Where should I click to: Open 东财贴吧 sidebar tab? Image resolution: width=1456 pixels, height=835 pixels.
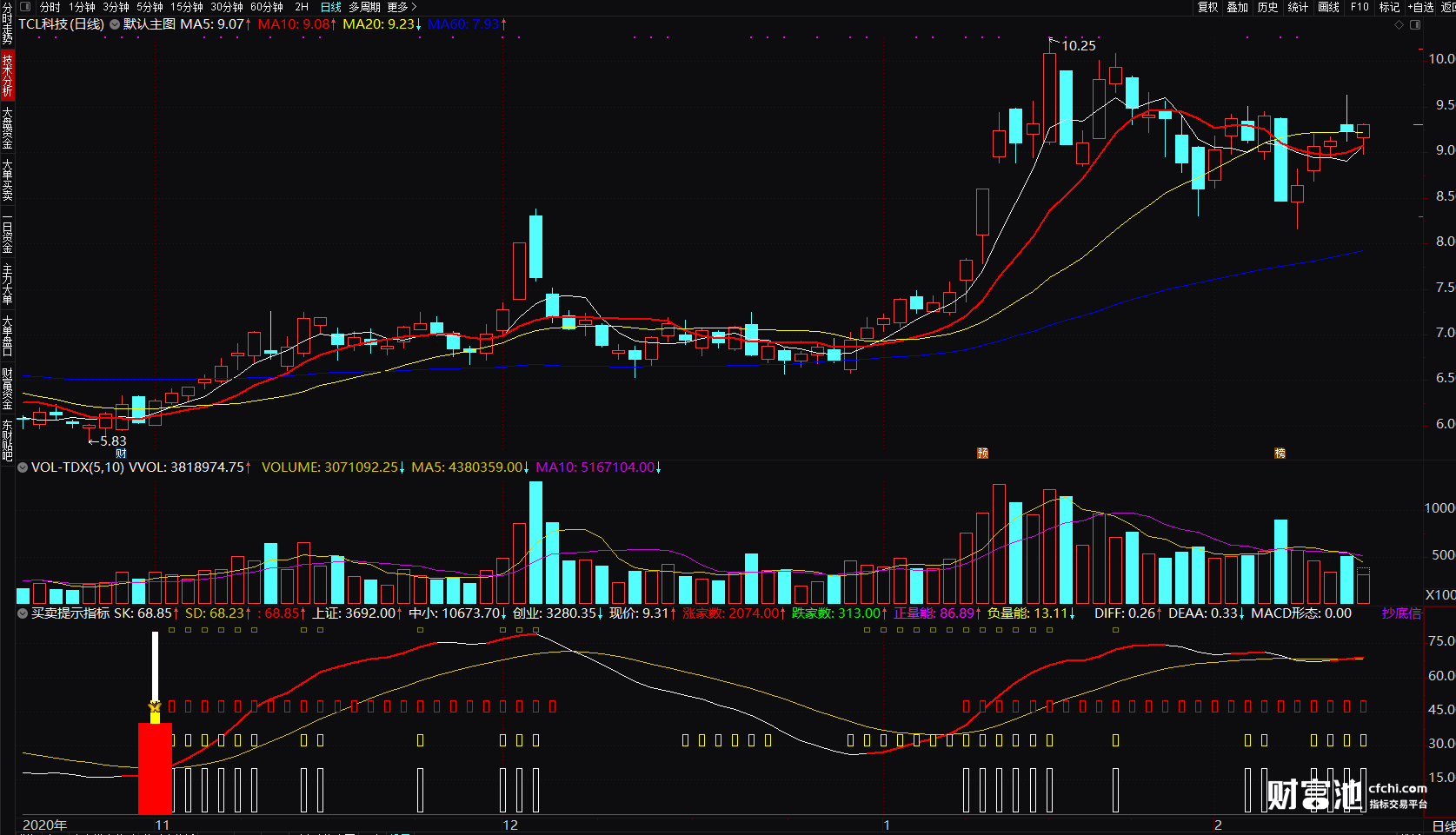(7, 439)
